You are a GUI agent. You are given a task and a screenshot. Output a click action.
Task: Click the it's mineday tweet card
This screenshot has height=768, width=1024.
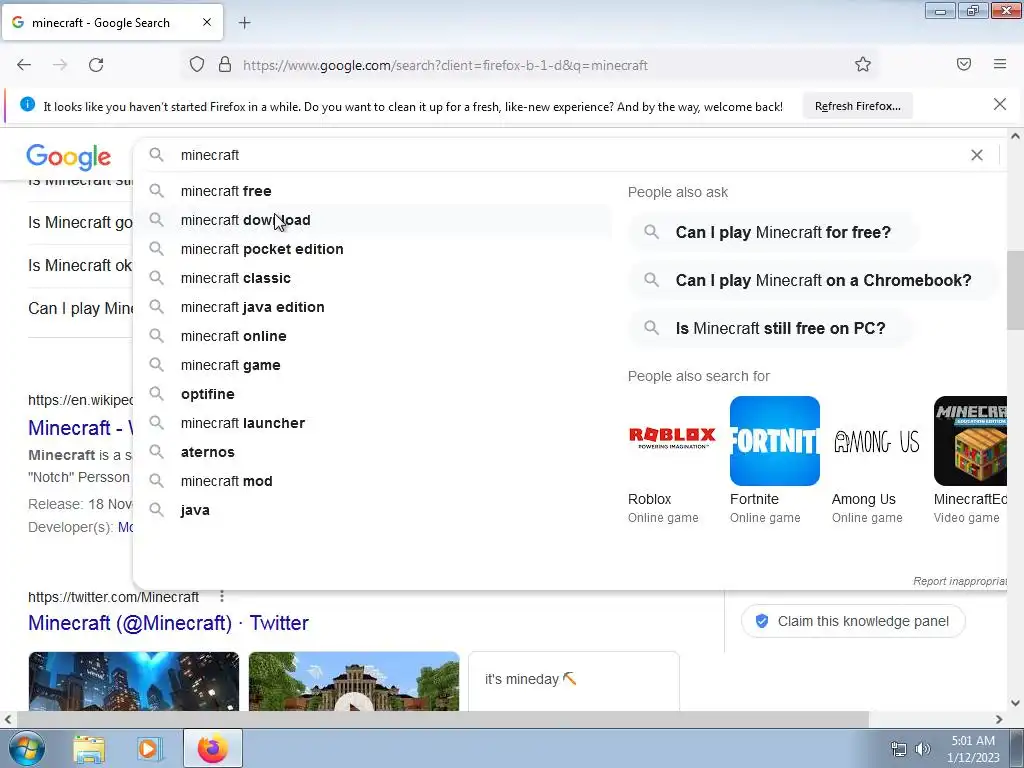click(x=573, y=681)
